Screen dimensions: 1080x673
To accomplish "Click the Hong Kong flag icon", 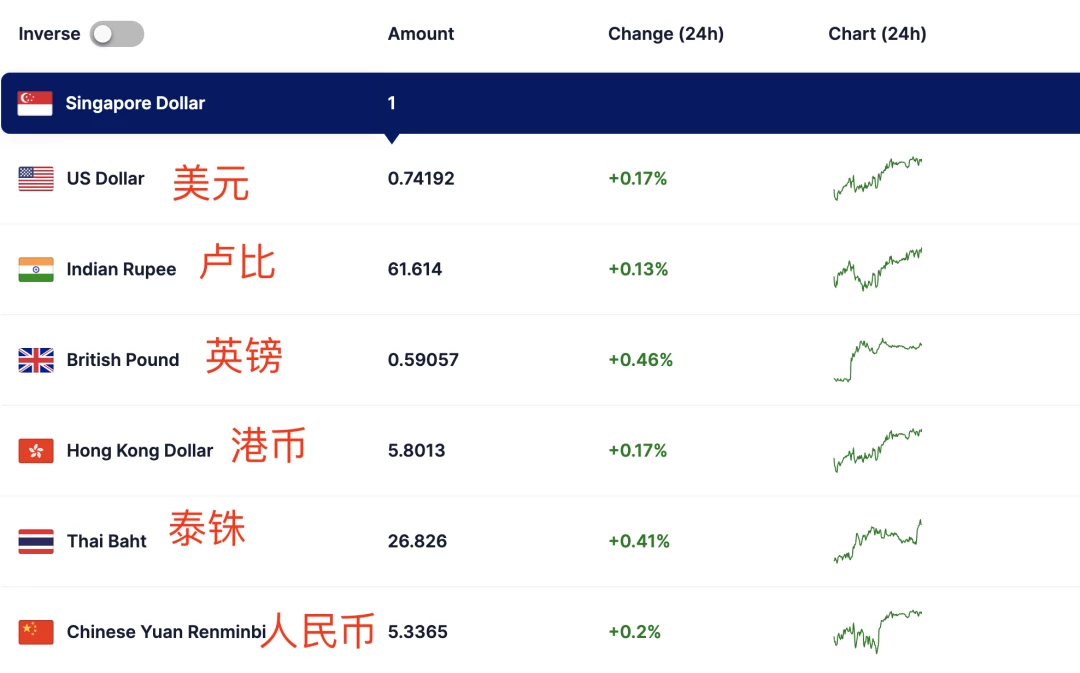I will 36,451.
